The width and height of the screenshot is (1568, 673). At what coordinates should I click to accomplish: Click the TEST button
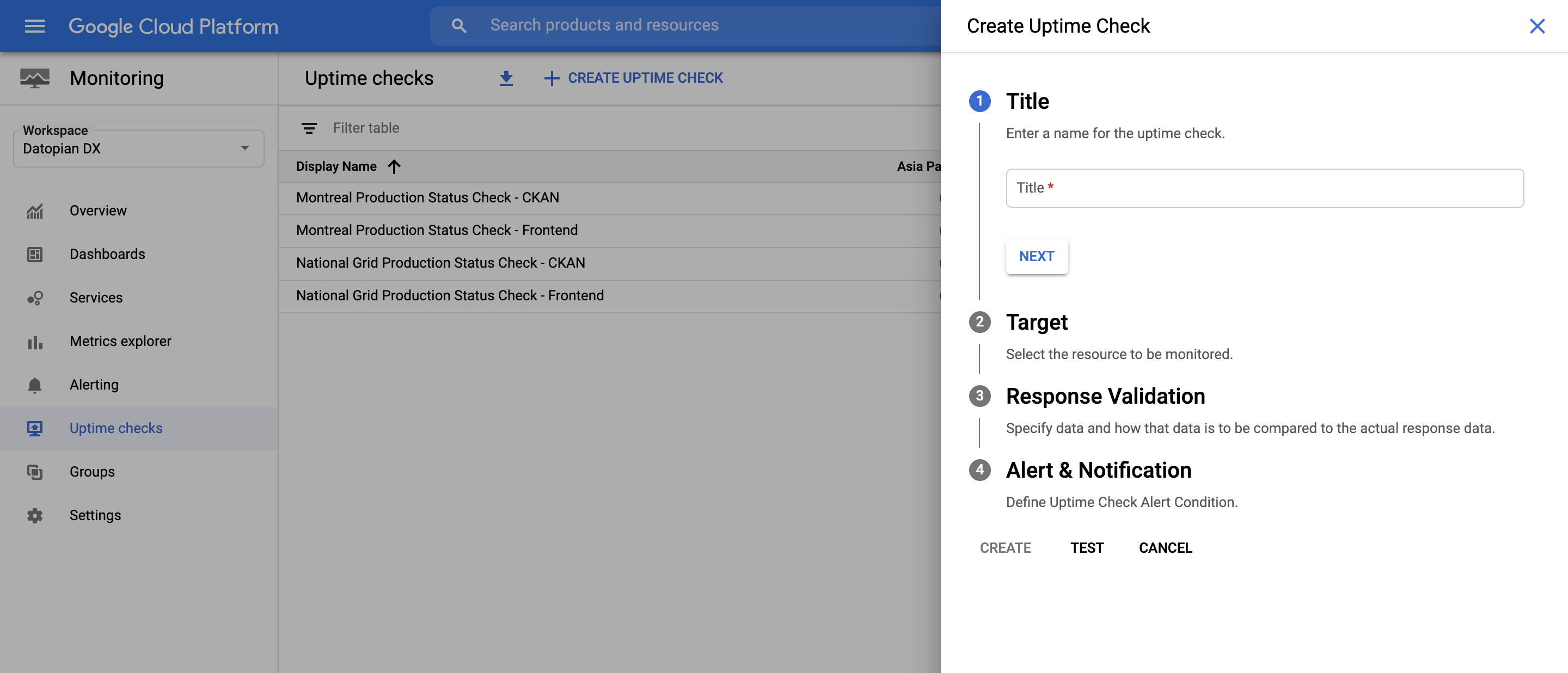point(1087,548)
